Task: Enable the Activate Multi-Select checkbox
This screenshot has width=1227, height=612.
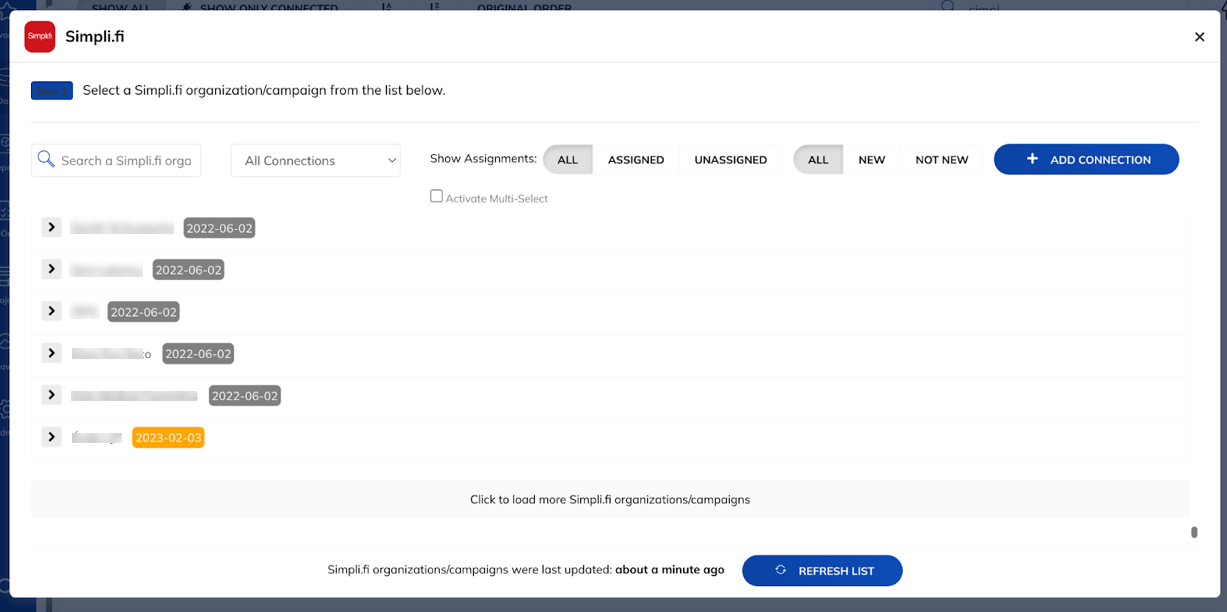Action: 436,196
